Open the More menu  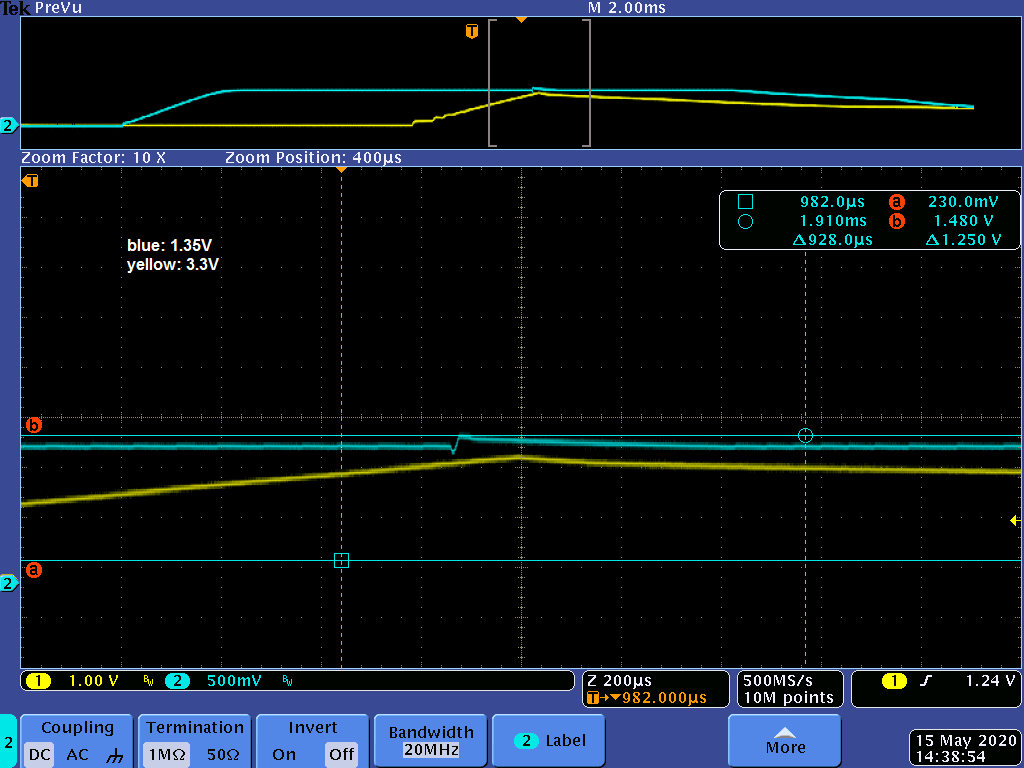[x=784, y=741]
